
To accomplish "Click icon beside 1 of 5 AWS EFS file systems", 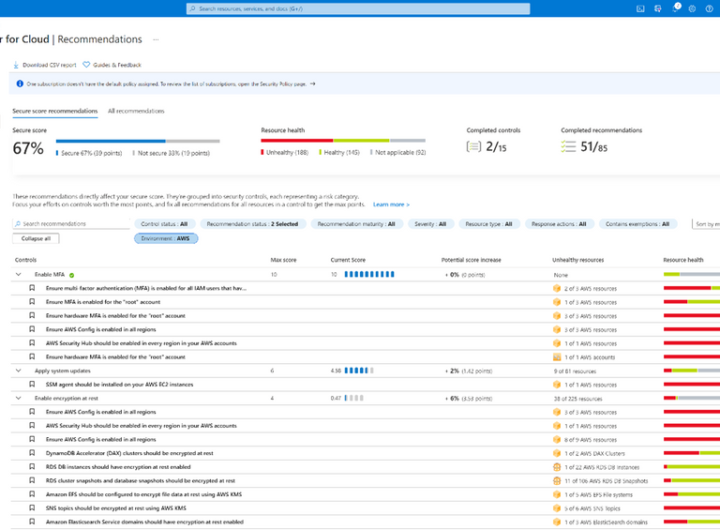I will 557,495.
